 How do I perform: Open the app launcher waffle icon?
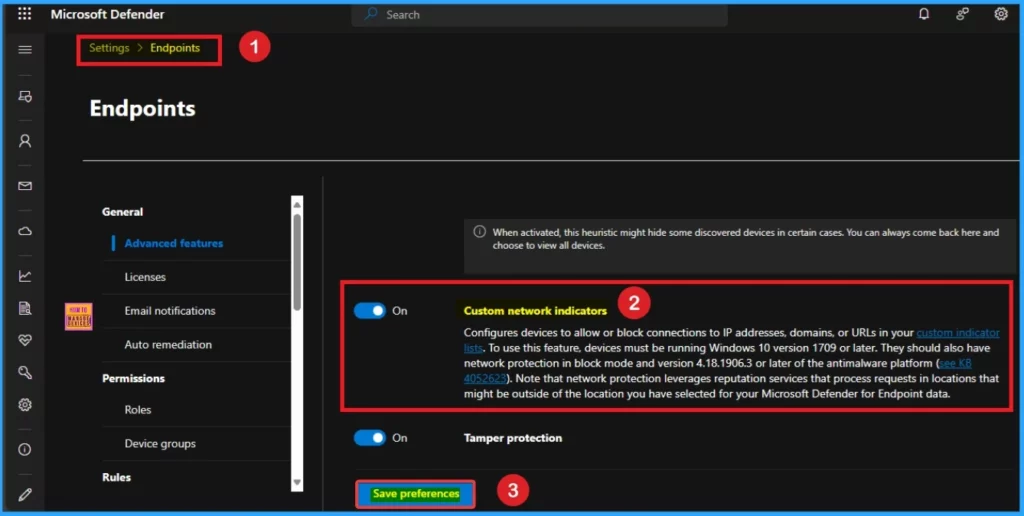(x=24, y=14)
